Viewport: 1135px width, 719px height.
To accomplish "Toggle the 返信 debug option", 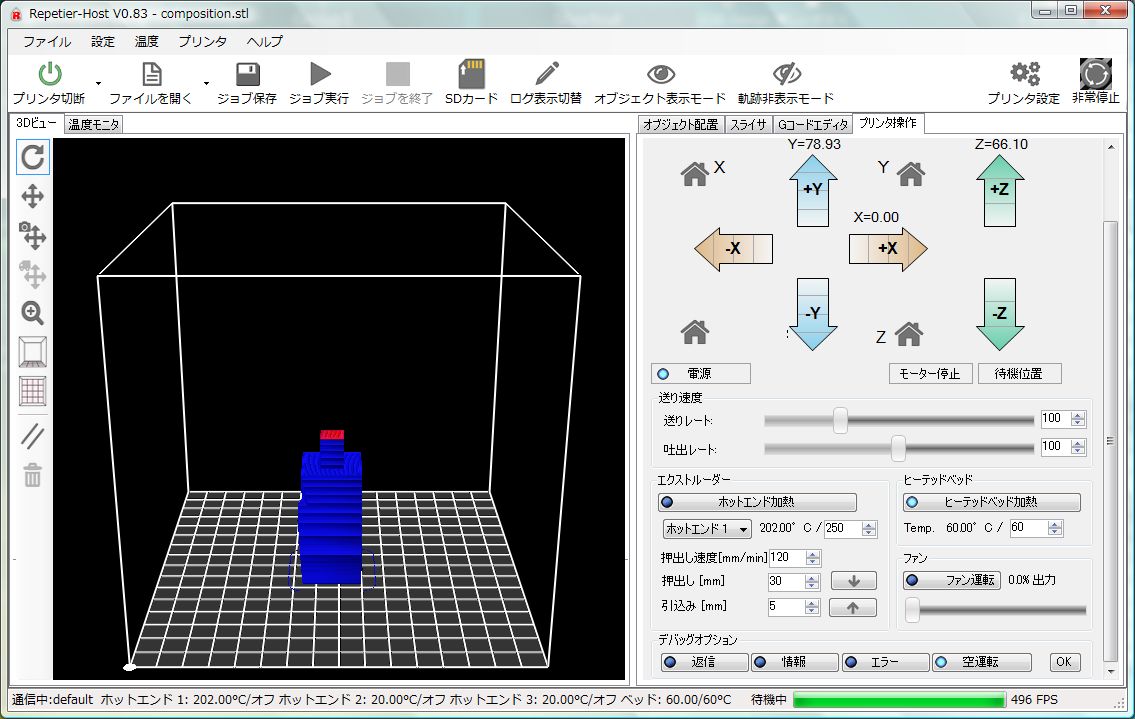I will tap(704, 662).
